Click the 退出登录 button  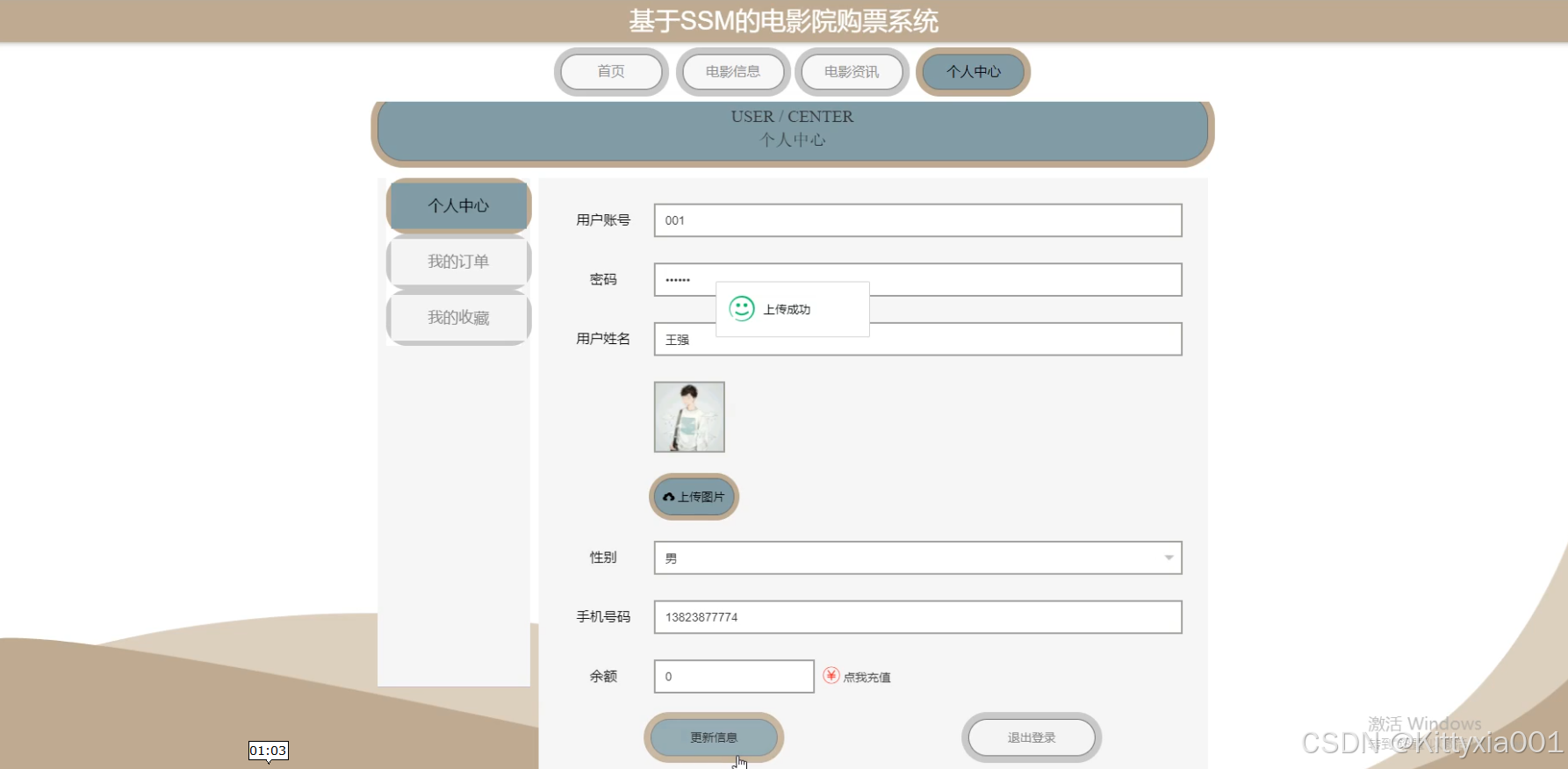tap(1032, 737)
